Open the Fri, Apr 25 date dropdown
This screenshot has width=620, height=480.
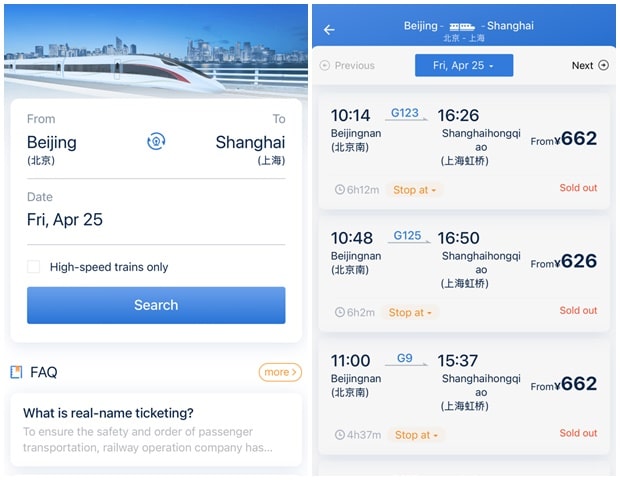(x=464, y=65)
